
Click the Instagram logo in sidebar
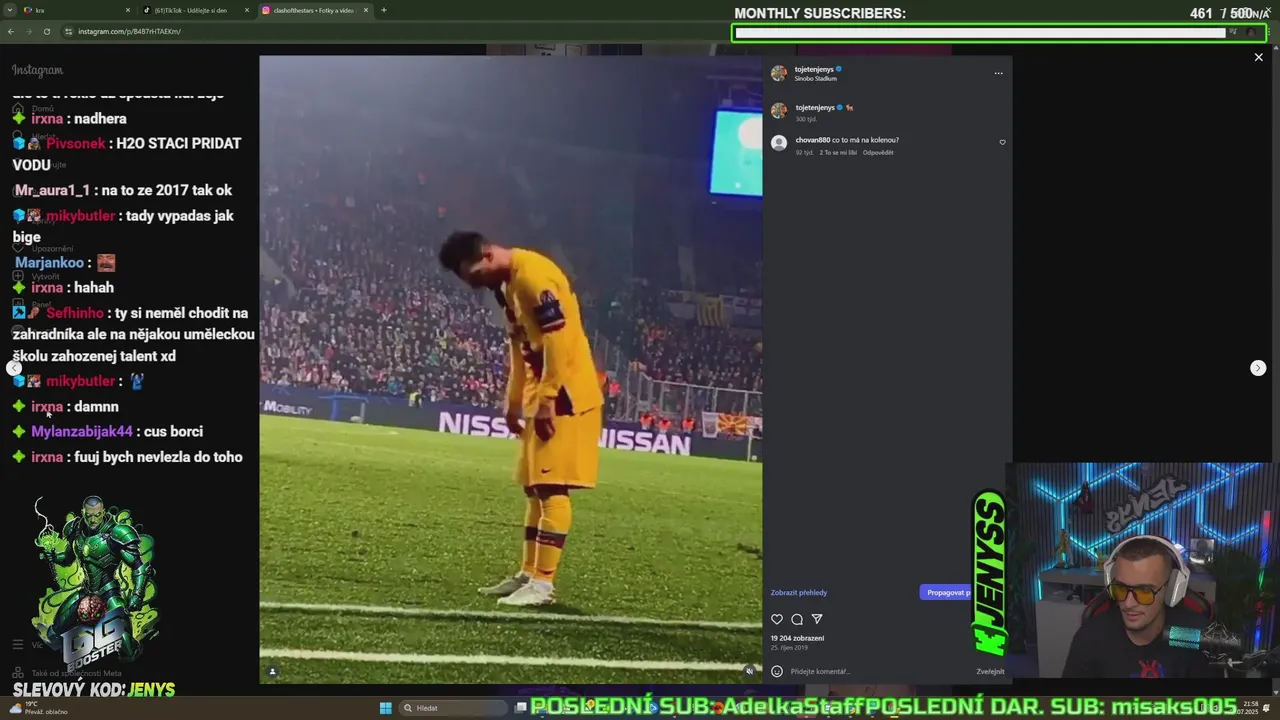[x=37, y=70]
